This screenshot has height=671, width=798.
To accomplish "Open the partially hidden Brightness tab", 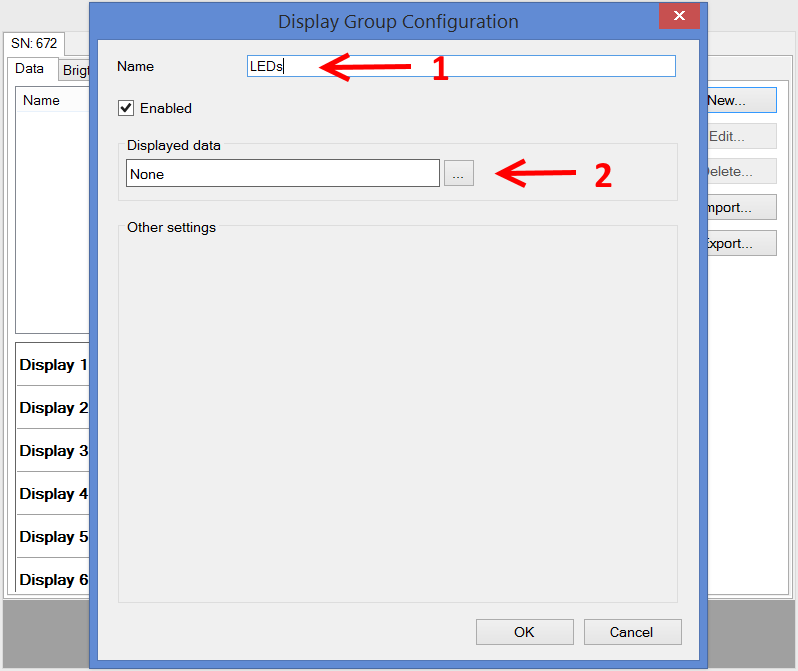I will pos(75,70).
